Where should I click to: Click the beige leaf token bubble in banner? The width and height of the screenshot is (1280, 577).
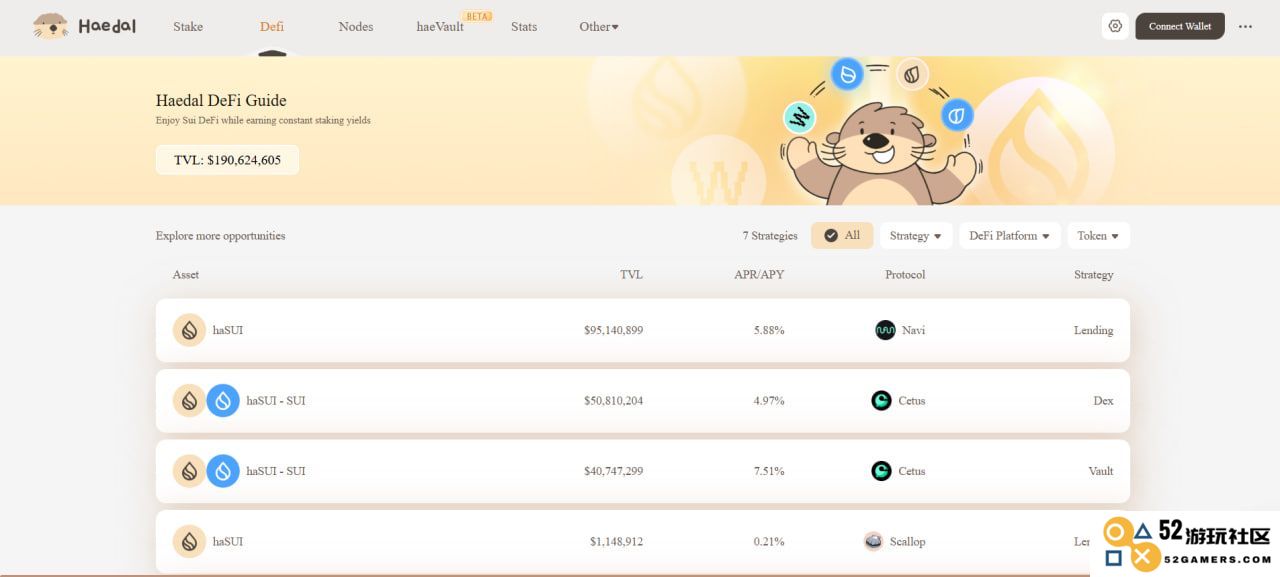912,74
